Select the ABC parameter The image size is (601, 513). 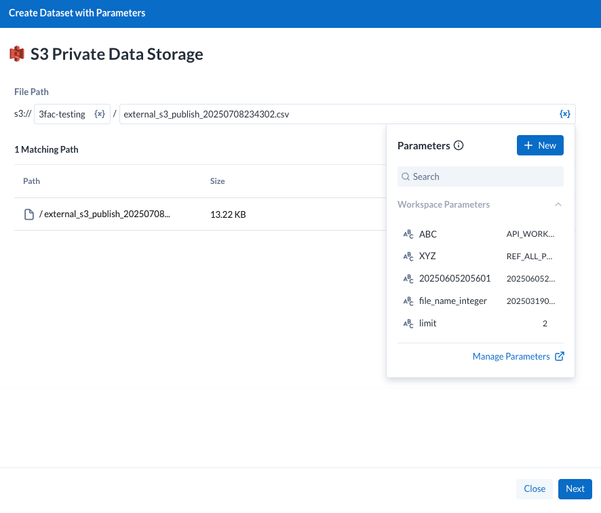[480, 234]
